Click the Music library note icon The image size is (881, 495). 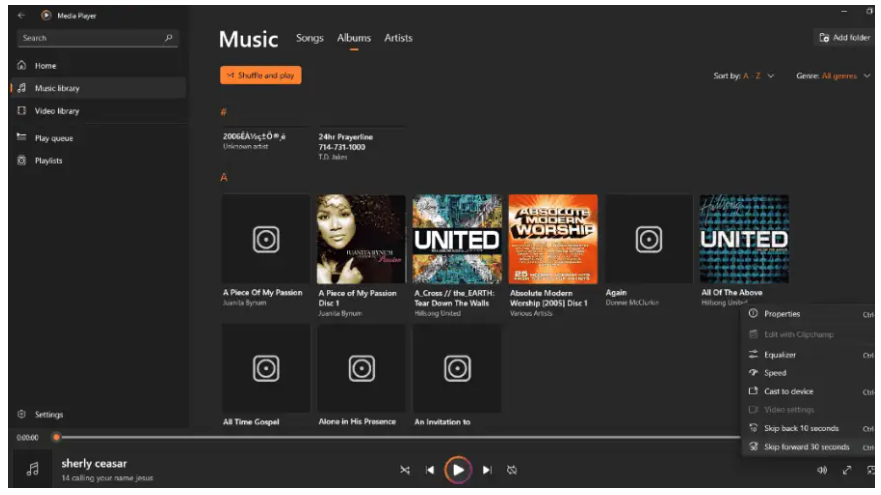coord(21,88)
